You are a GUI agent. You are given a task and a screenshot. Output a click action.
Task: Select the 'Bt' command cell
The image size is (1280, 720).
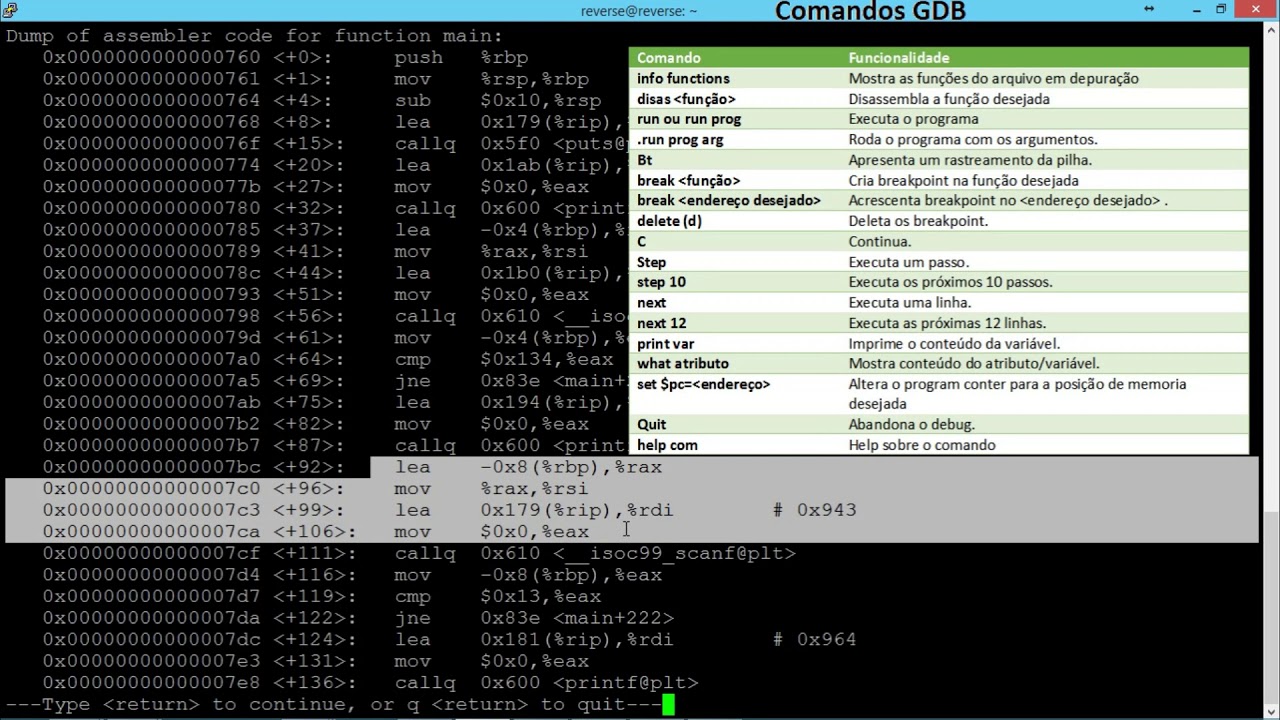click(644, 160)
